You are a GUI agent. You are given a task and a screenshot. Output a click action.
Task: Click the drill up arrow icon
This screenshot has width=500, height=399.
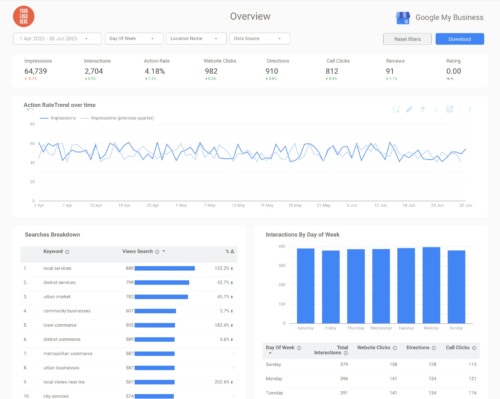423,109
